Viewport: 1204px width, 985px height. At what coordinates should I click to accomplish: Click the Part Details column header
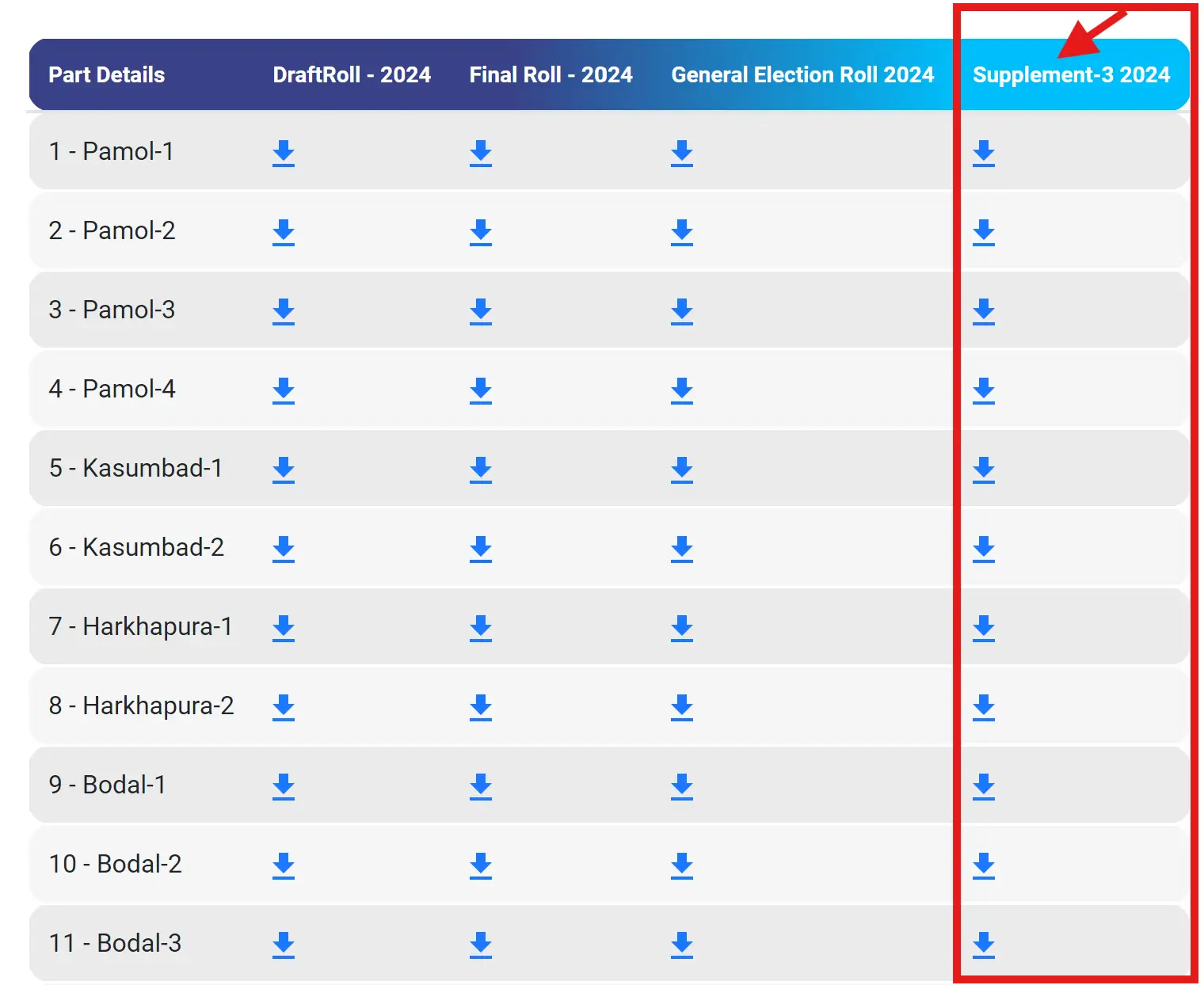[x=107, y=74]
